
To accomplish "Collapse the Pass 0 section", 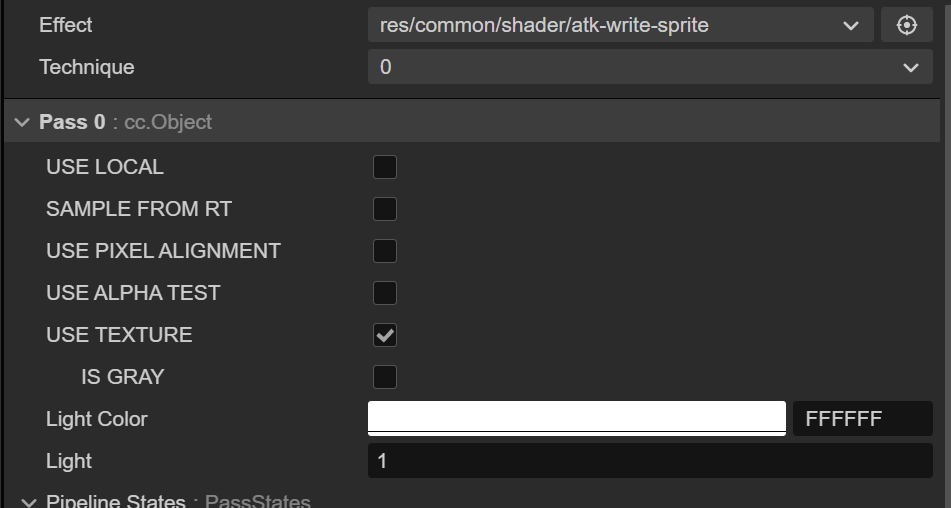I will click(22, 122).
